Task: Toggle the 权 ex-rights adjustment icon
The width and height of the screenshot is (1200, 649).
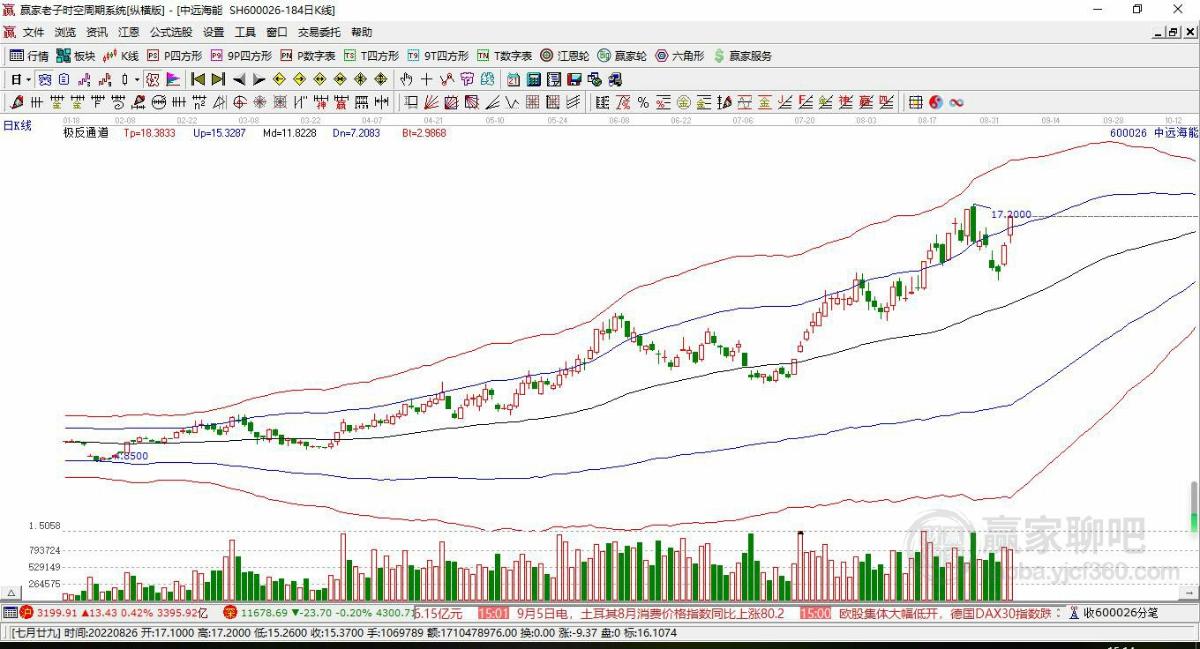Action: pyautogui.click(x=153, y=79)
